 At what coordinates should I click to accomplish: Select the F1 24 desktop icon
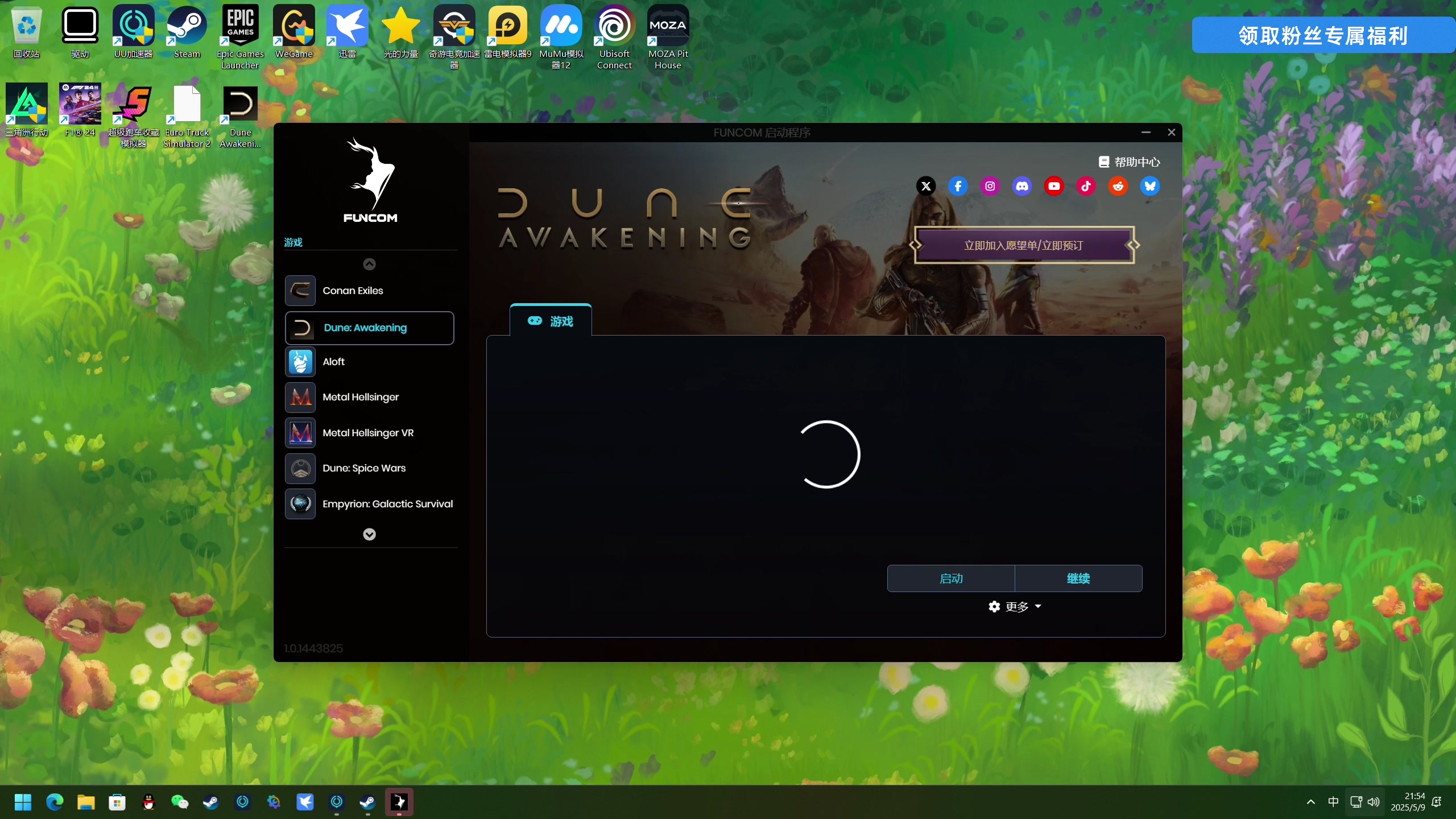(x=80, y=111)
